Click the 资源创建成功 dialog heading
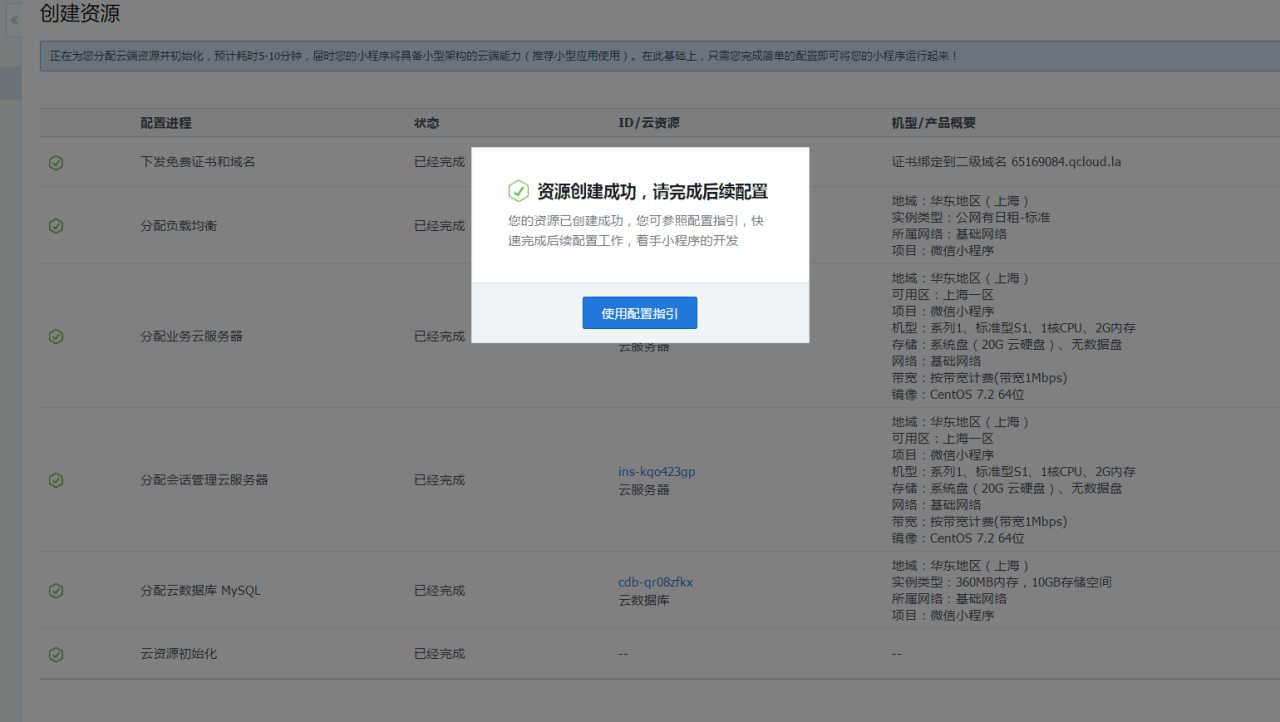 [x=652, y=192]
